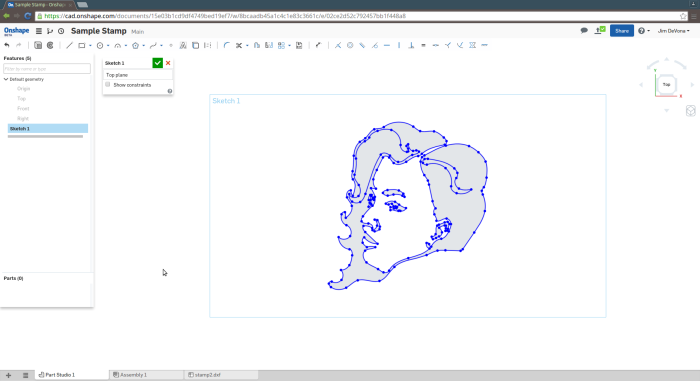Select the Insert DXF tool
Screen dimensions: 700x381
point(299,45)
